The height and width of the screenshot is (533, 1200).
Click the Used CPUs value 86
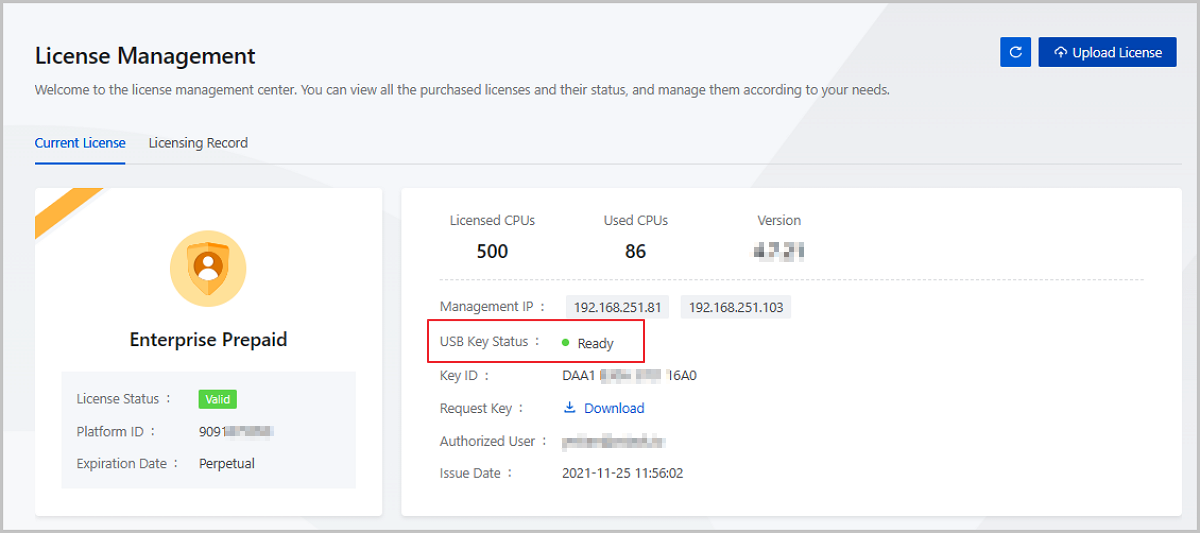tap(635, 251)
